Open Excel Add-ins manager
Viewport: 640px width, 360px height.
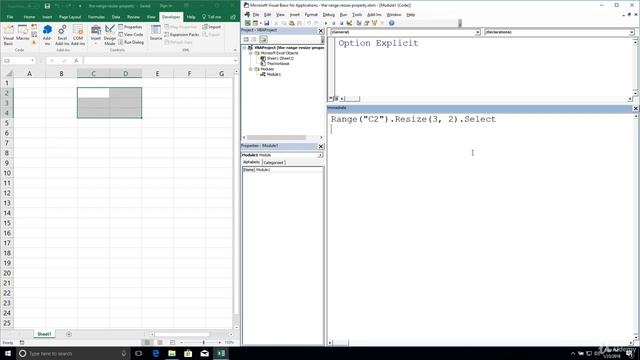point(62,35)
